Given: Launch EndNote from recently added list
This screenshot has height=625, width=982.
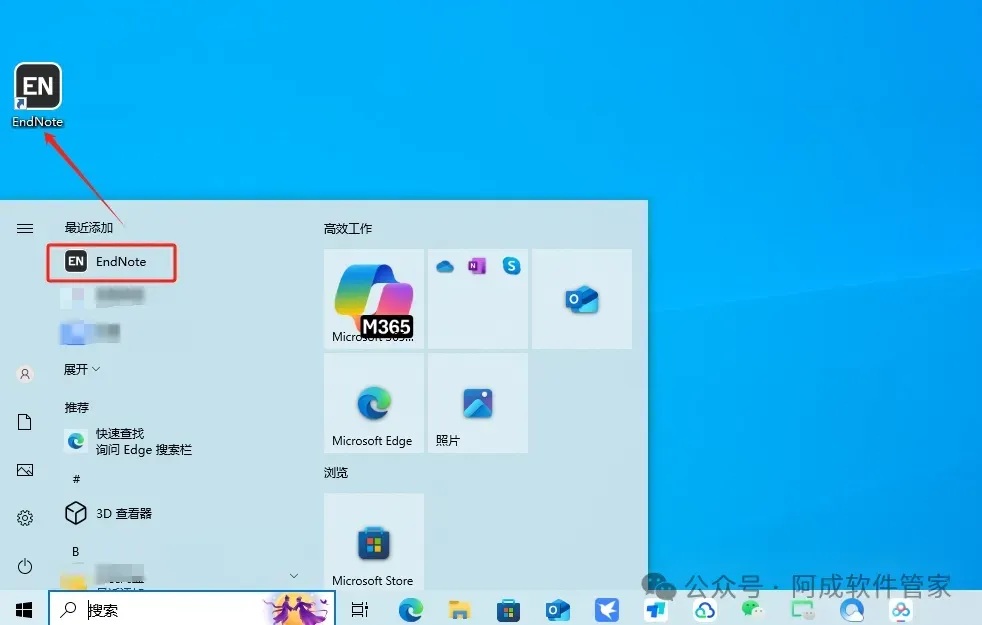Looking at the screenshot, I should pos(111,262).
